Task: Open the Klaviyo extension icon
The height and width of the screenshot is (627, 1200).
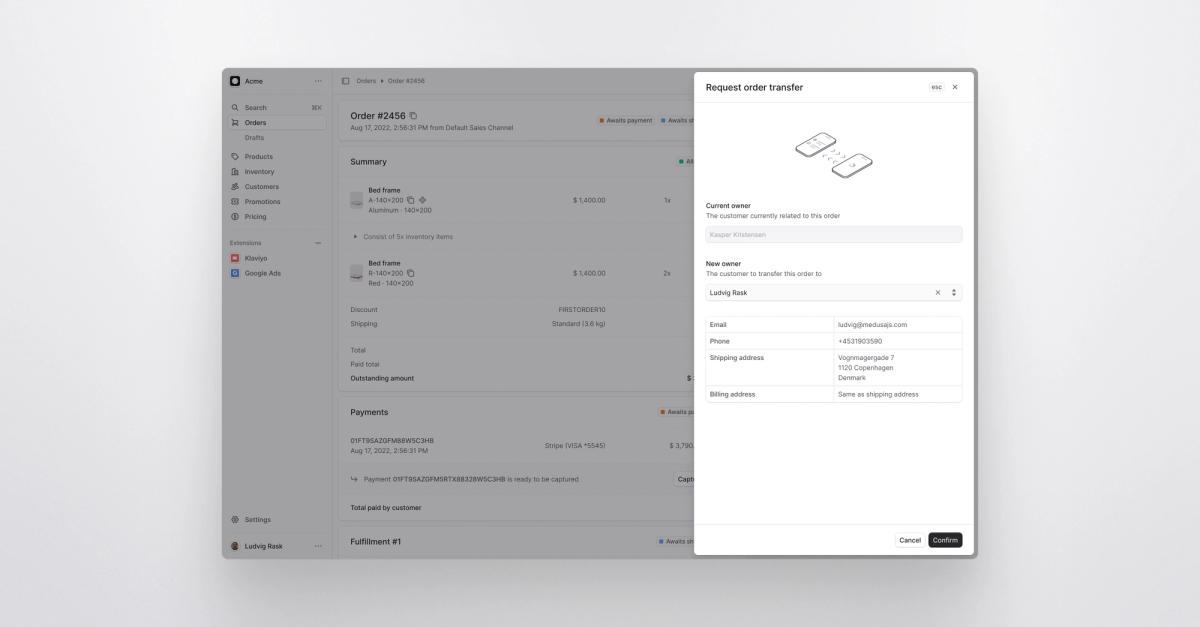Action: (x=236, y=257)
